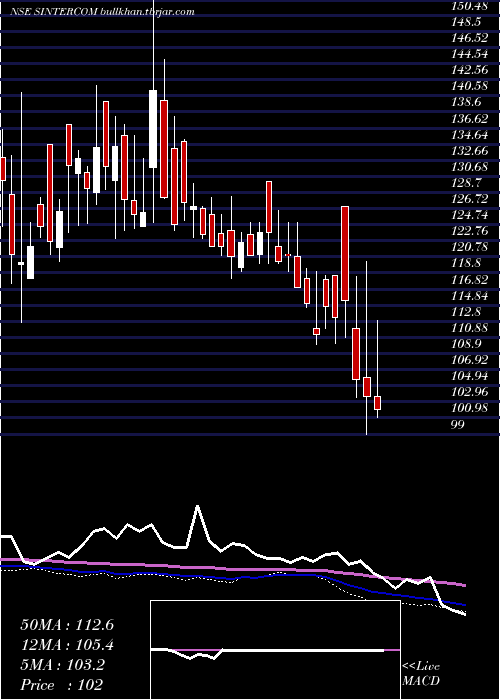
Task: Click the 148.5 price axis label
Action: click(466, 22)
